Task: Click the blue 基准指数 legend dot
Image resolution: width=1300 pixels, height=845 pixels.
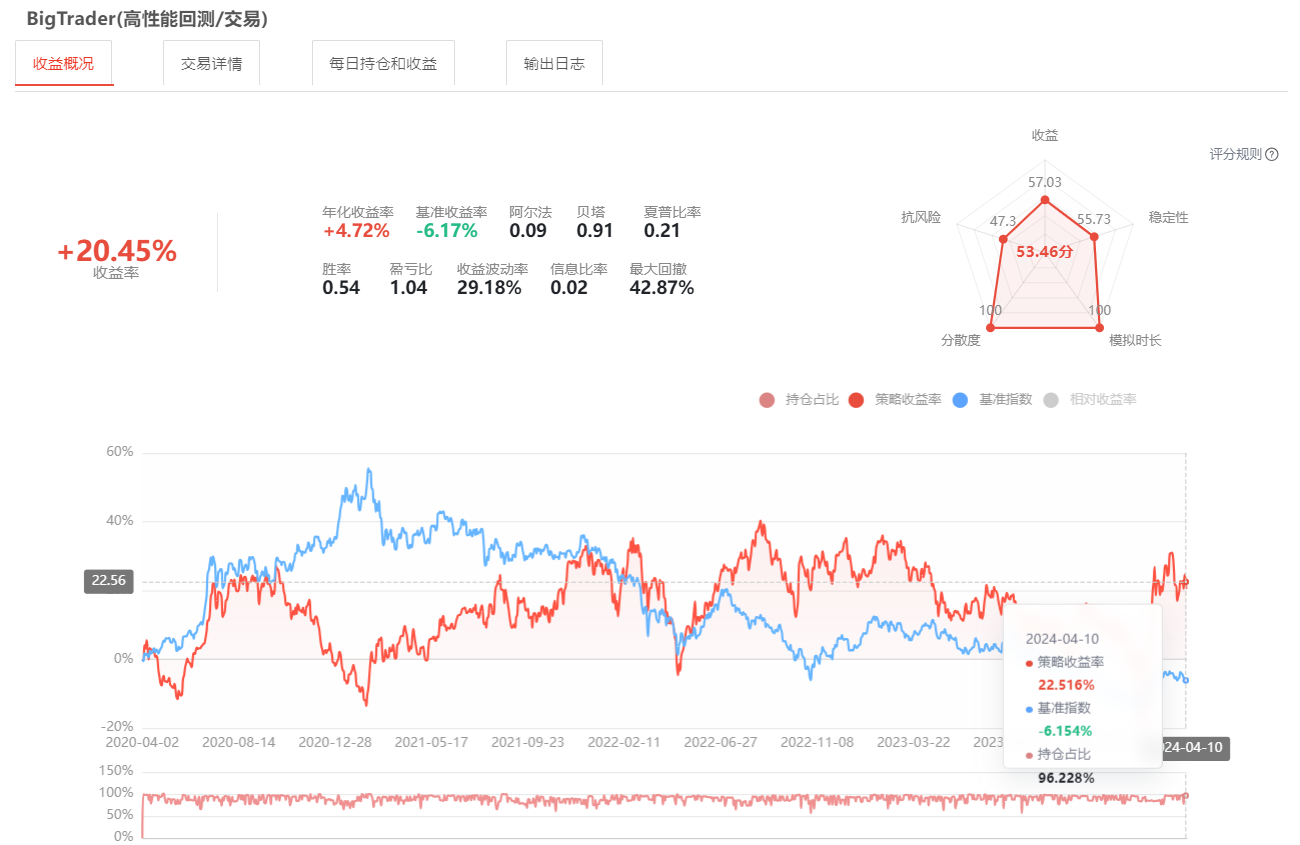Action: [x=960, y=400]
